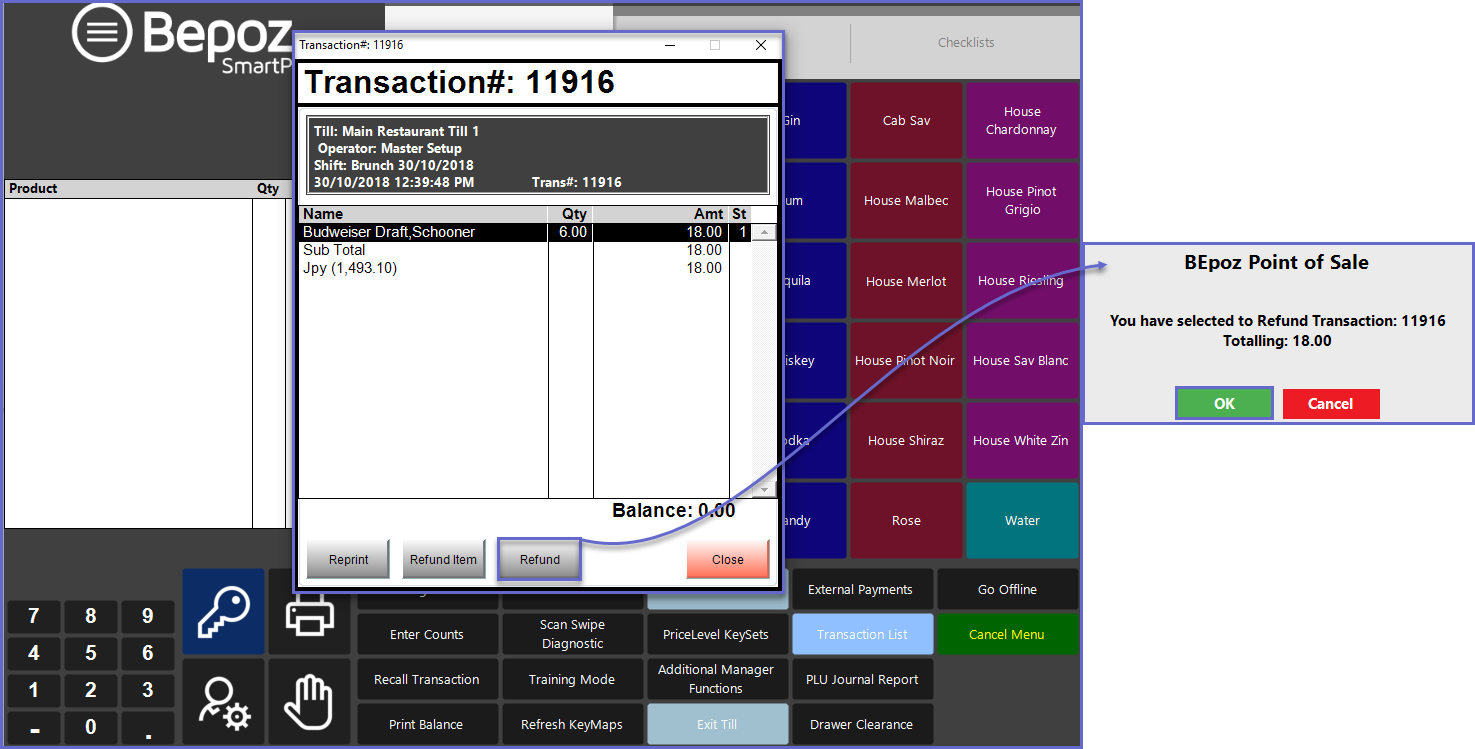Open the Transaction List function
This screenshot has height=749, width=1475.
[862, 634]
